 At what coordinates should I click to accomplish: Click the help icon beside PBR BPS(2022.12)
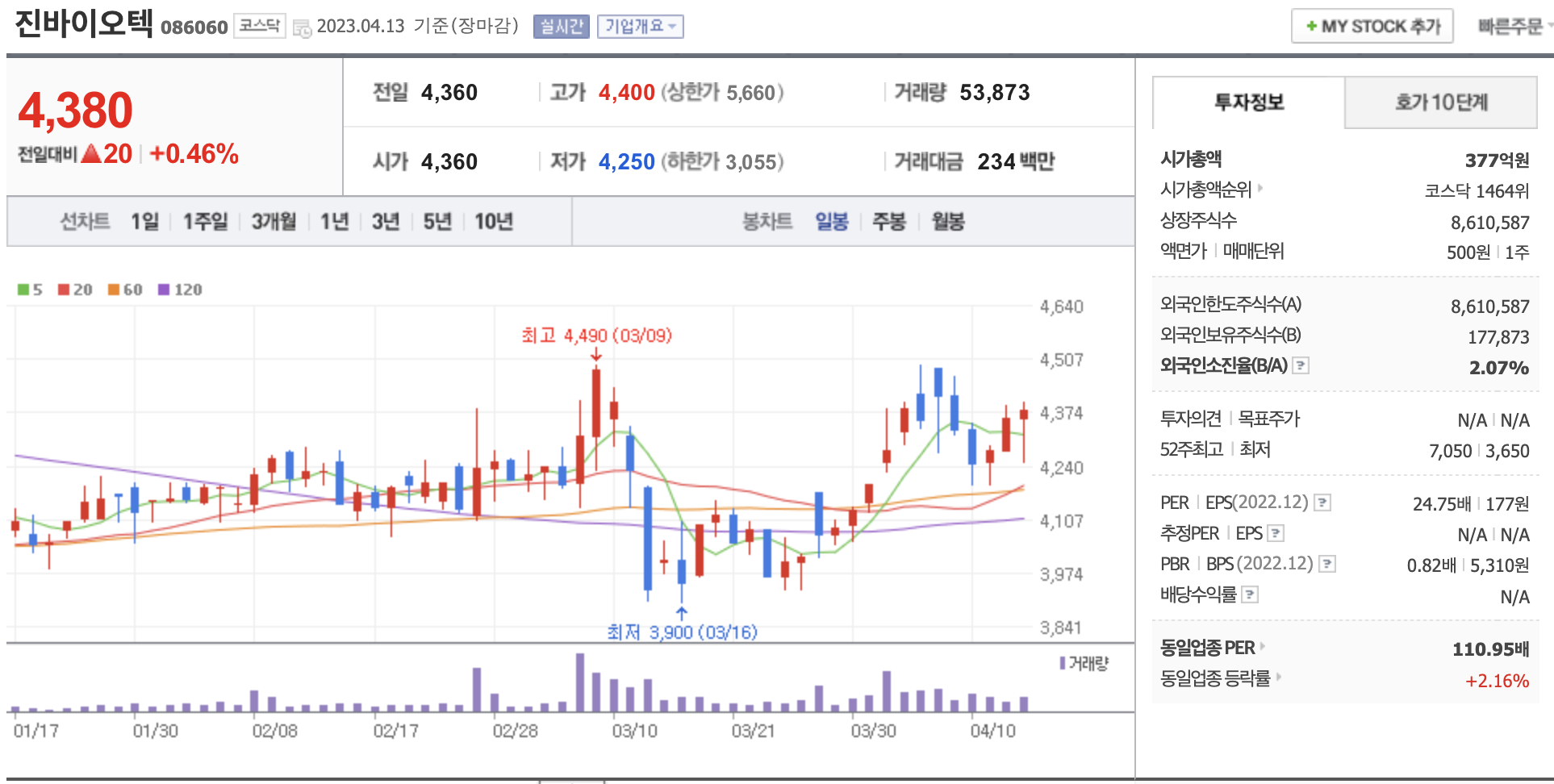coord(1326,564)
